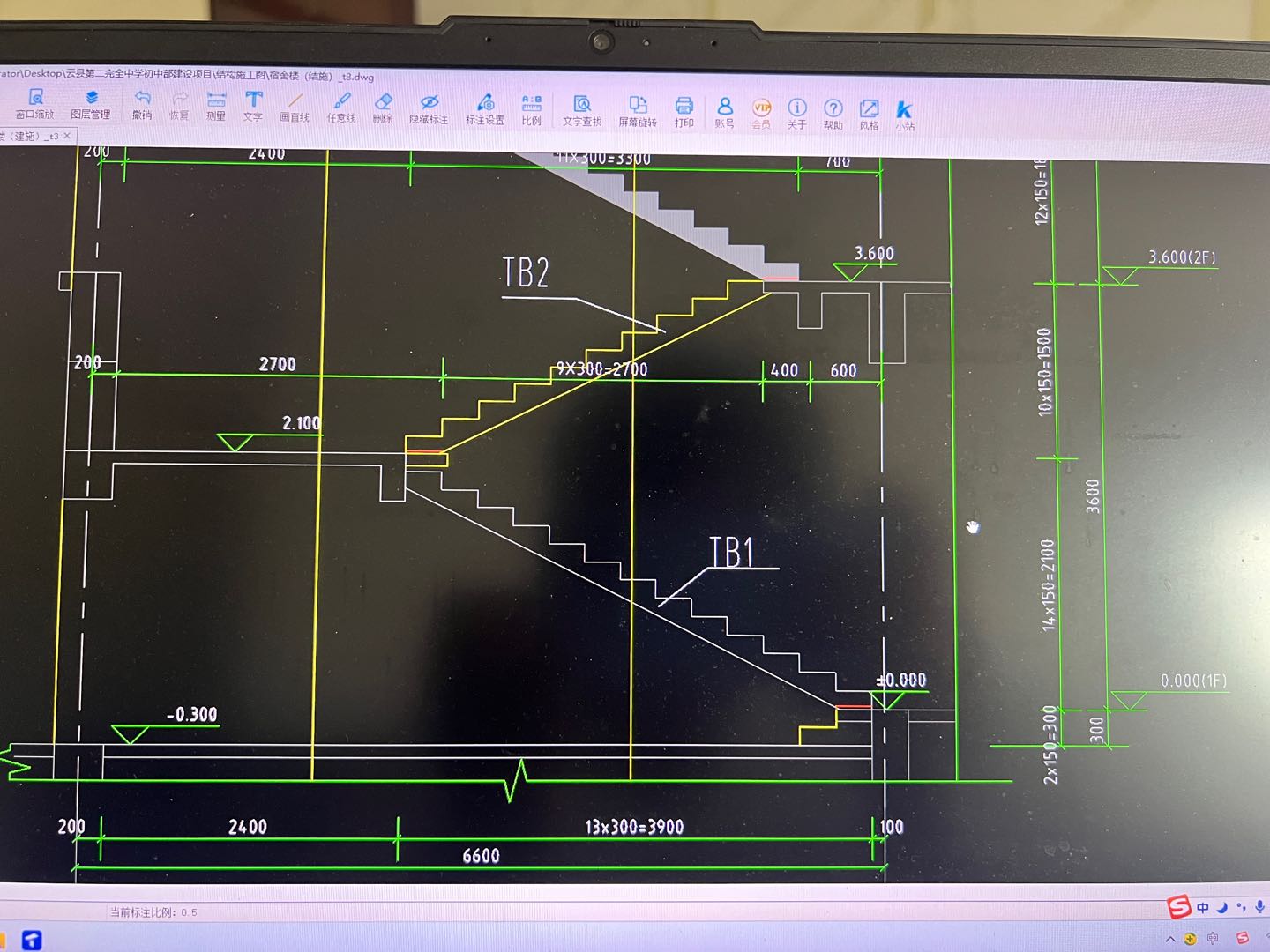Open the 账号 account icon
The width and height of the screenshot is (1270, 952).
[724, 115]
